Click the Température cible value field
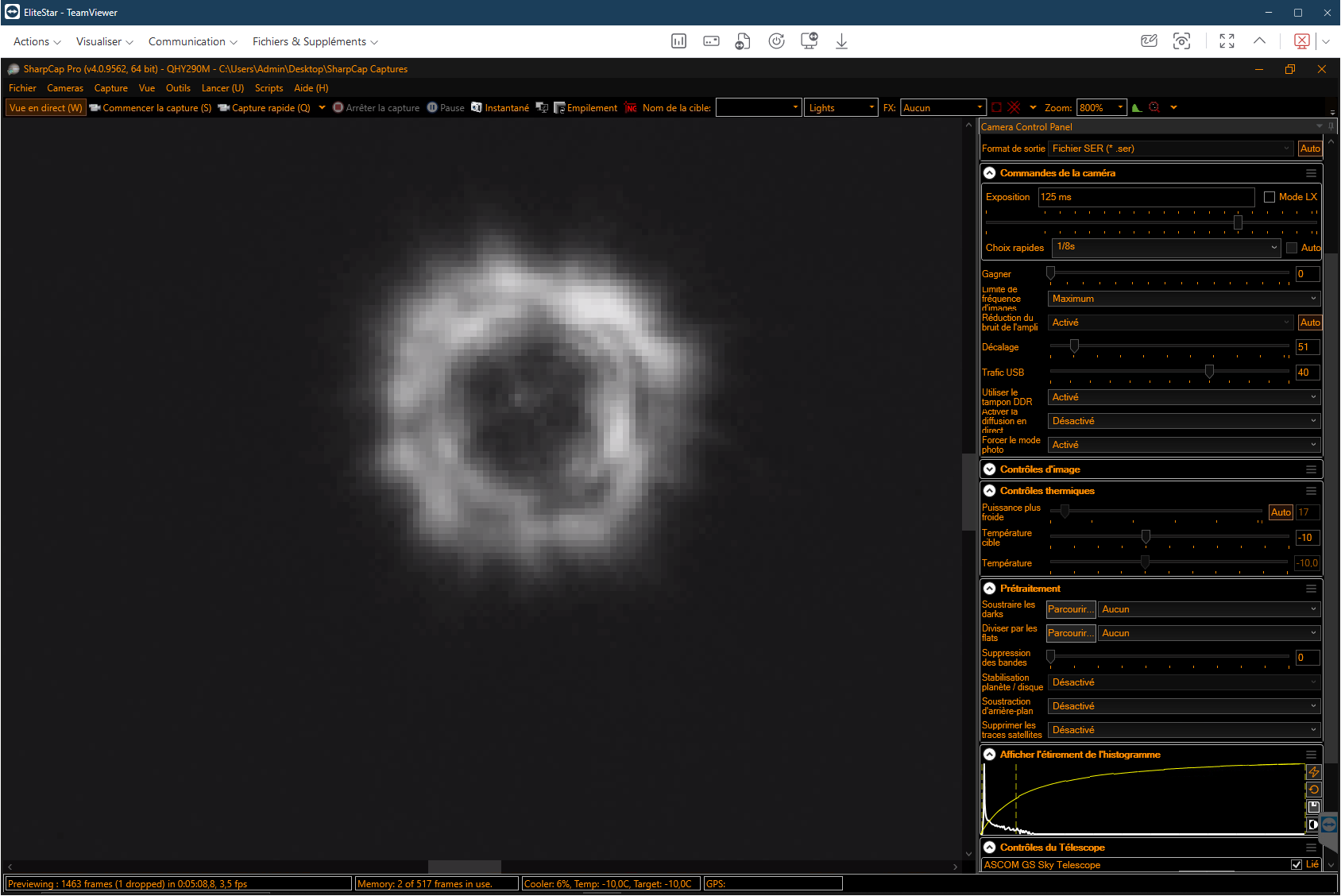Viewport: 1341px width, 896px height. click(x=1308, y=538)
